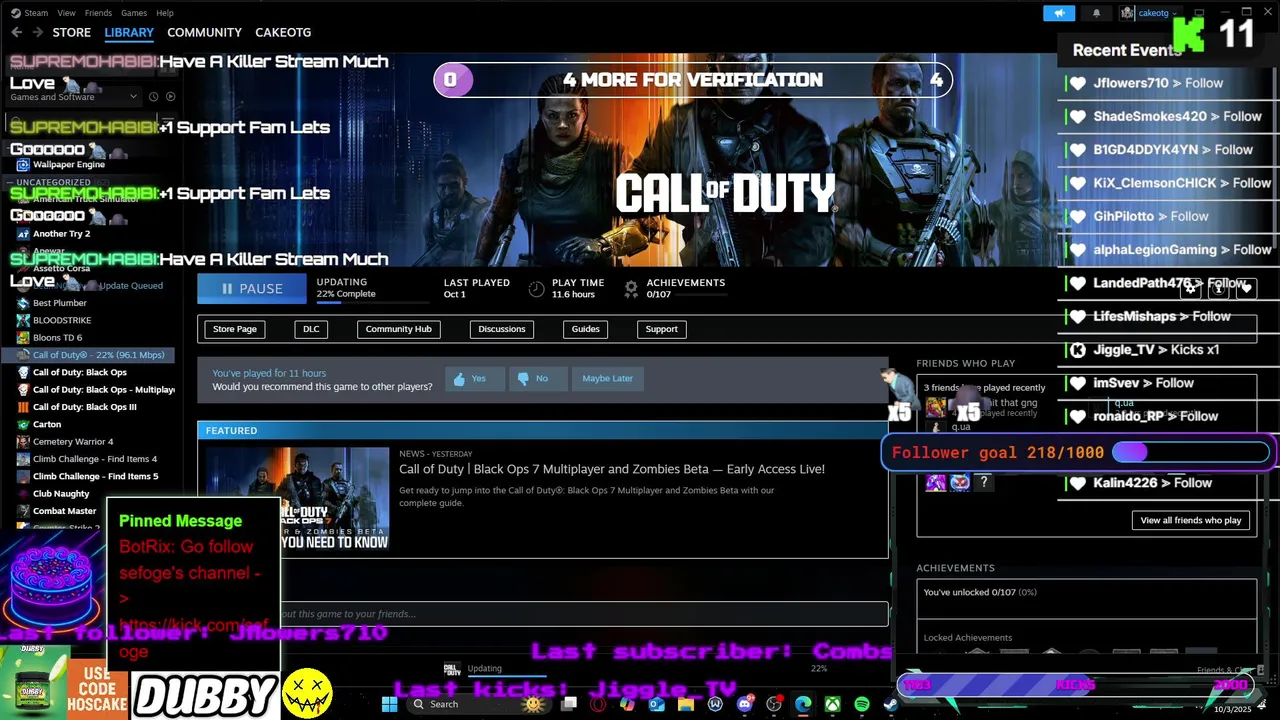Switch to the LIBRARY tab
Viewport: 1280px width, 720px height.
click(129, 32)
